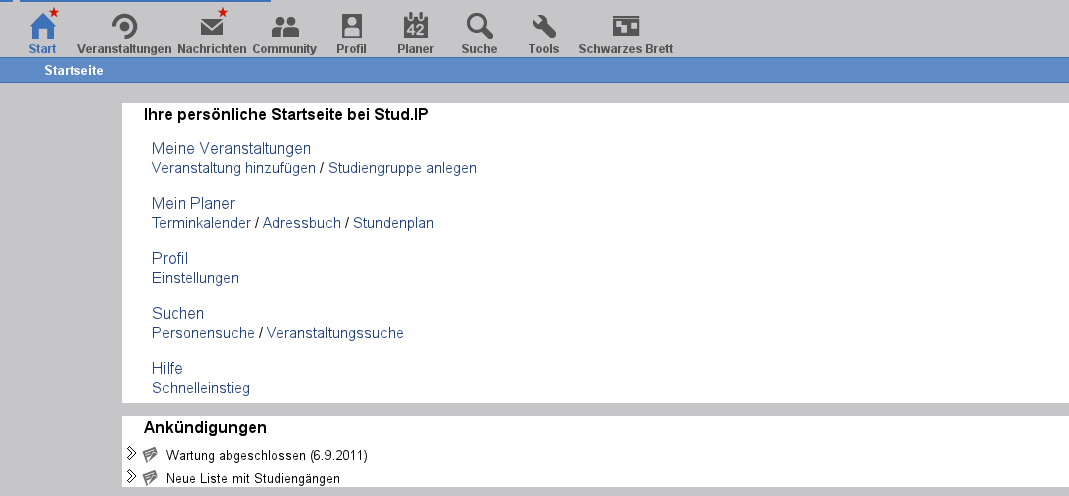Open the Adressbuch link

click(x=301, y=223)
